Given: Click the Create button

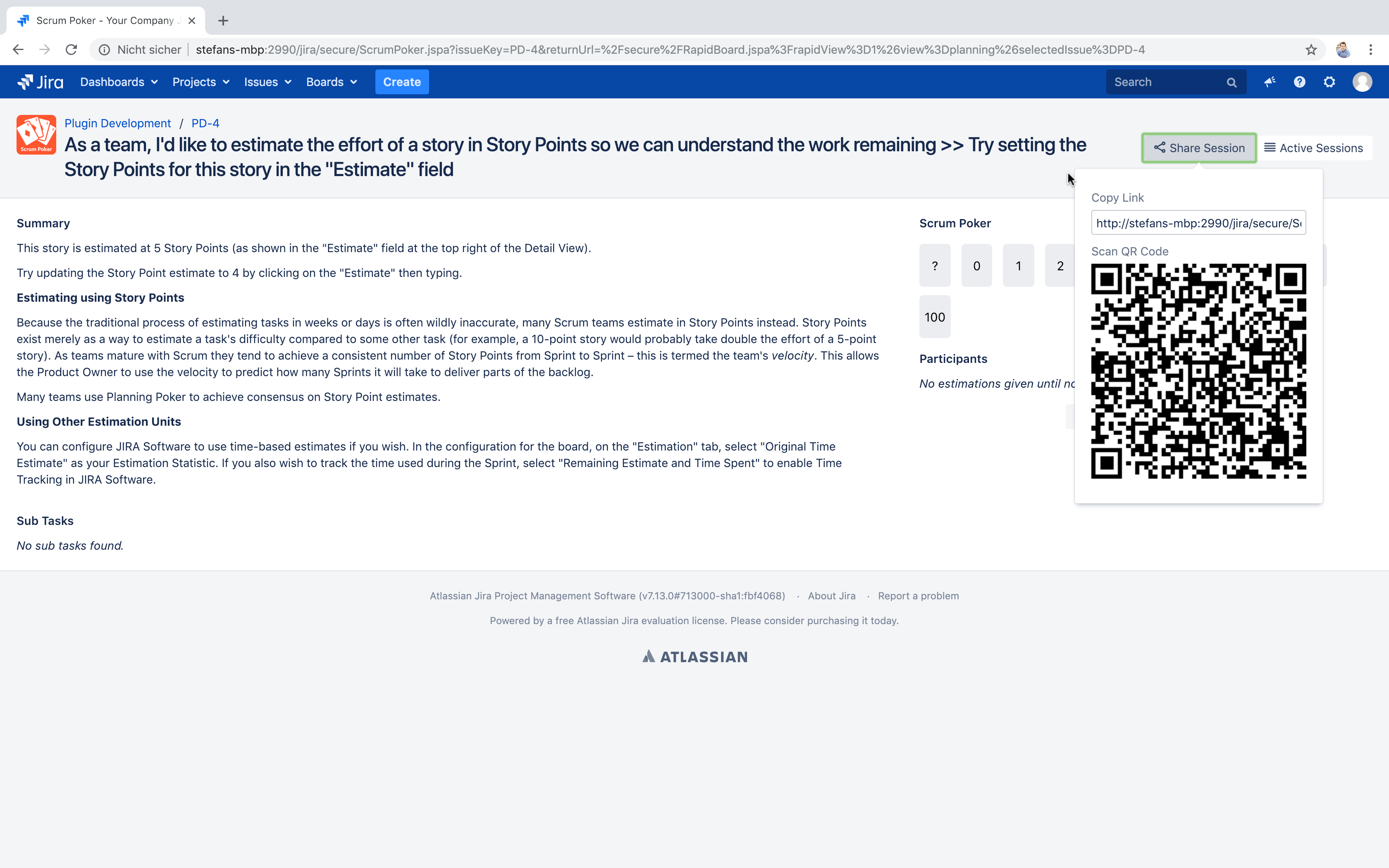Looking at the screenshot, I should pyautogui.click(x=401, y=81).
